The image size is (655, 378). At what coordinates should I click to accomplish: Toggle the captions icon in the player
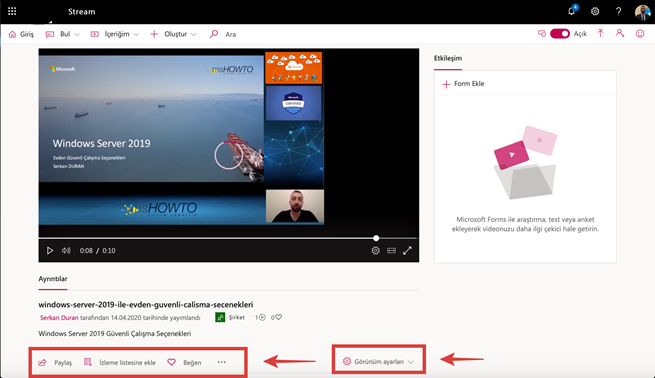[391, 250]
